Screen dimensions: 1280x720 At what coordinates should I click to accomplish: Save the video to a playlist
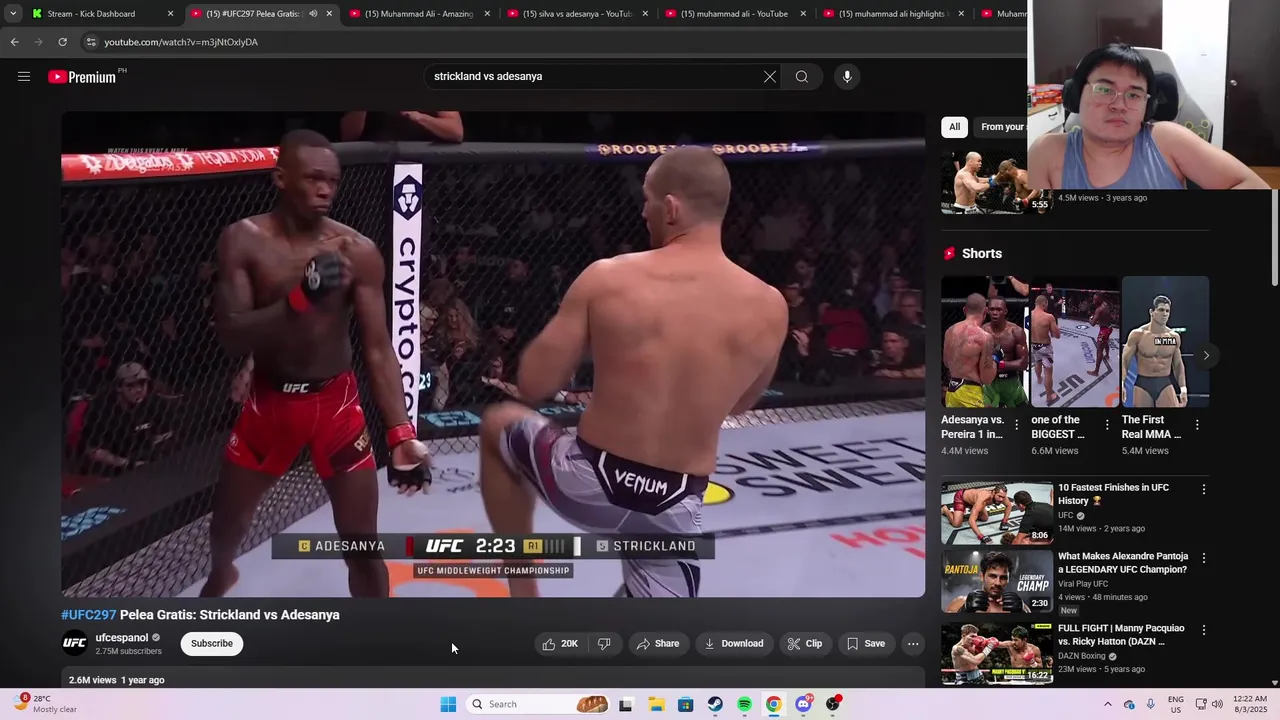coord(866,644)
